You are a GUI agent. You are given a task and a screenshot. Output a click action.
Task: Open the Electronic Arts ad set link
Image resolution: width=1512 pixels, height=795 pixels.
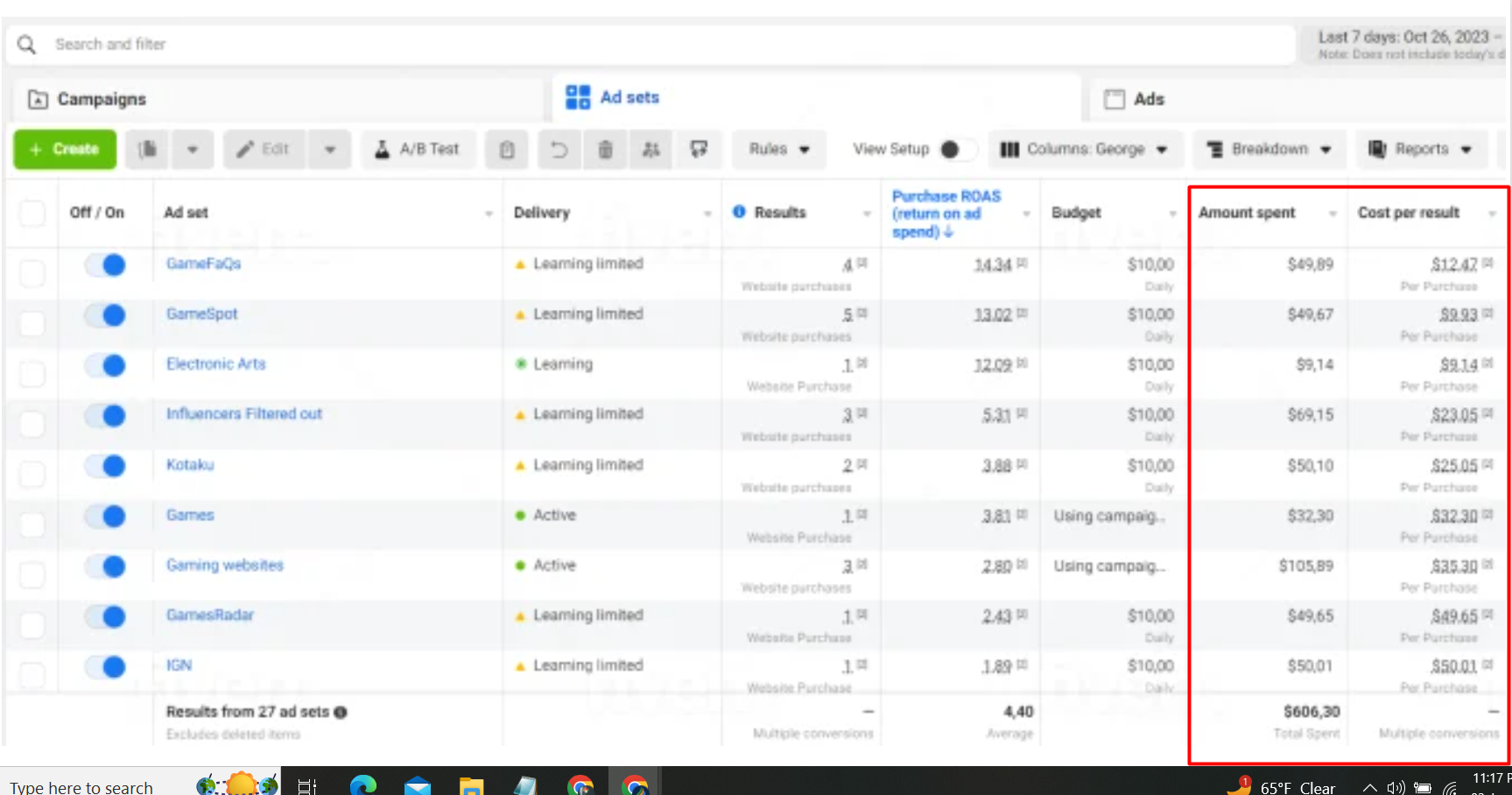pos(215,364)
